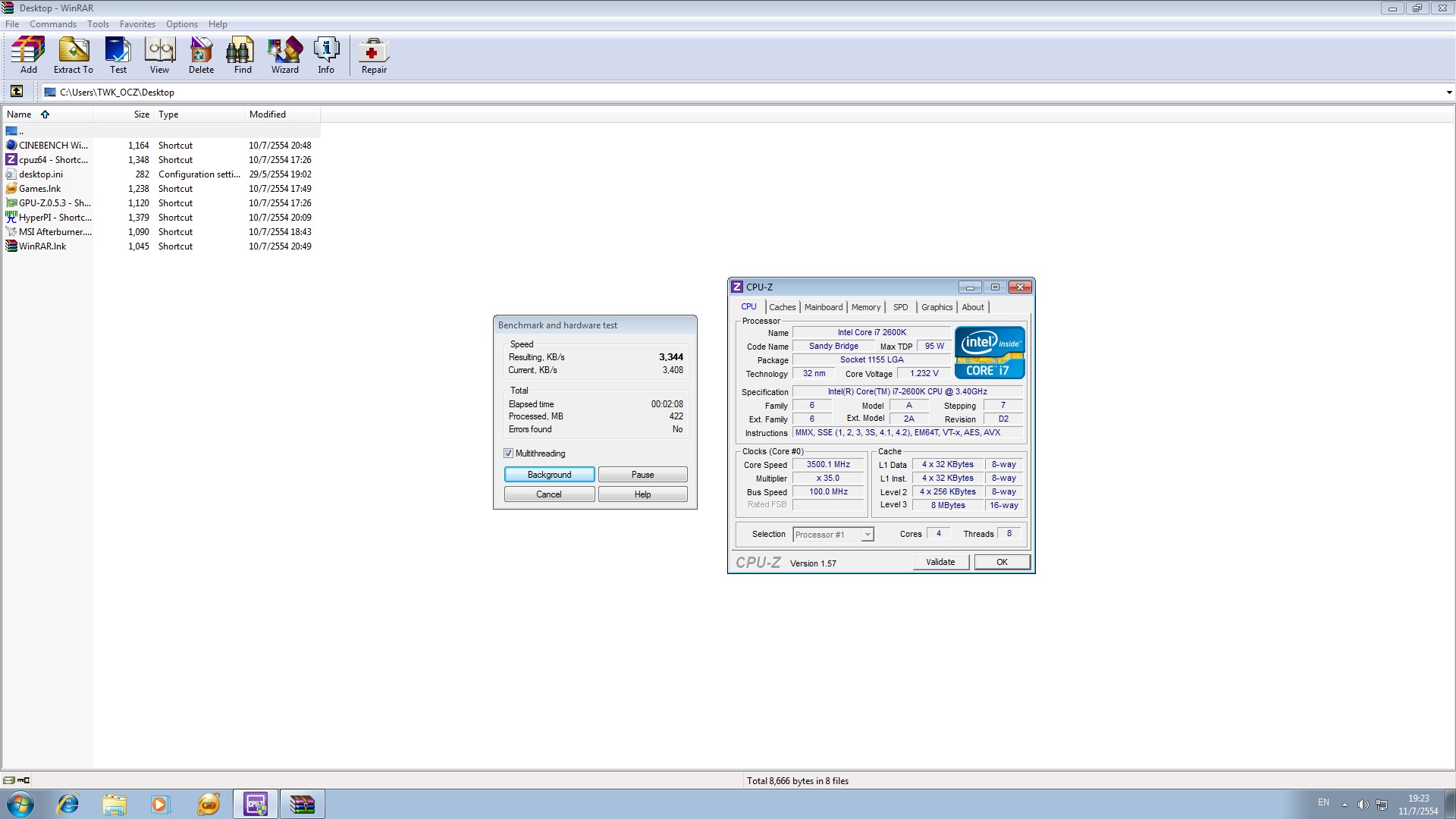Click the Info toolbar icon
This screenshot has height=819, width=1456.
[326, 55]
